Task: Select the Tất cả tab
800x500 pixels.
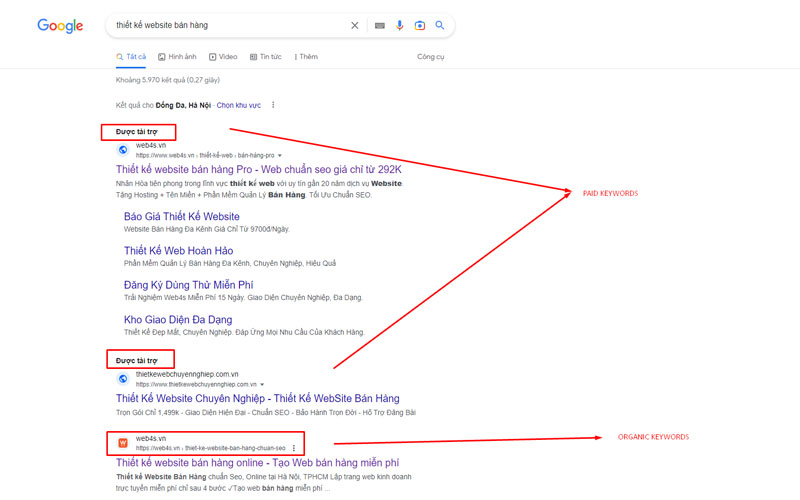Action: pyautogui.click(x=131, y=57)
